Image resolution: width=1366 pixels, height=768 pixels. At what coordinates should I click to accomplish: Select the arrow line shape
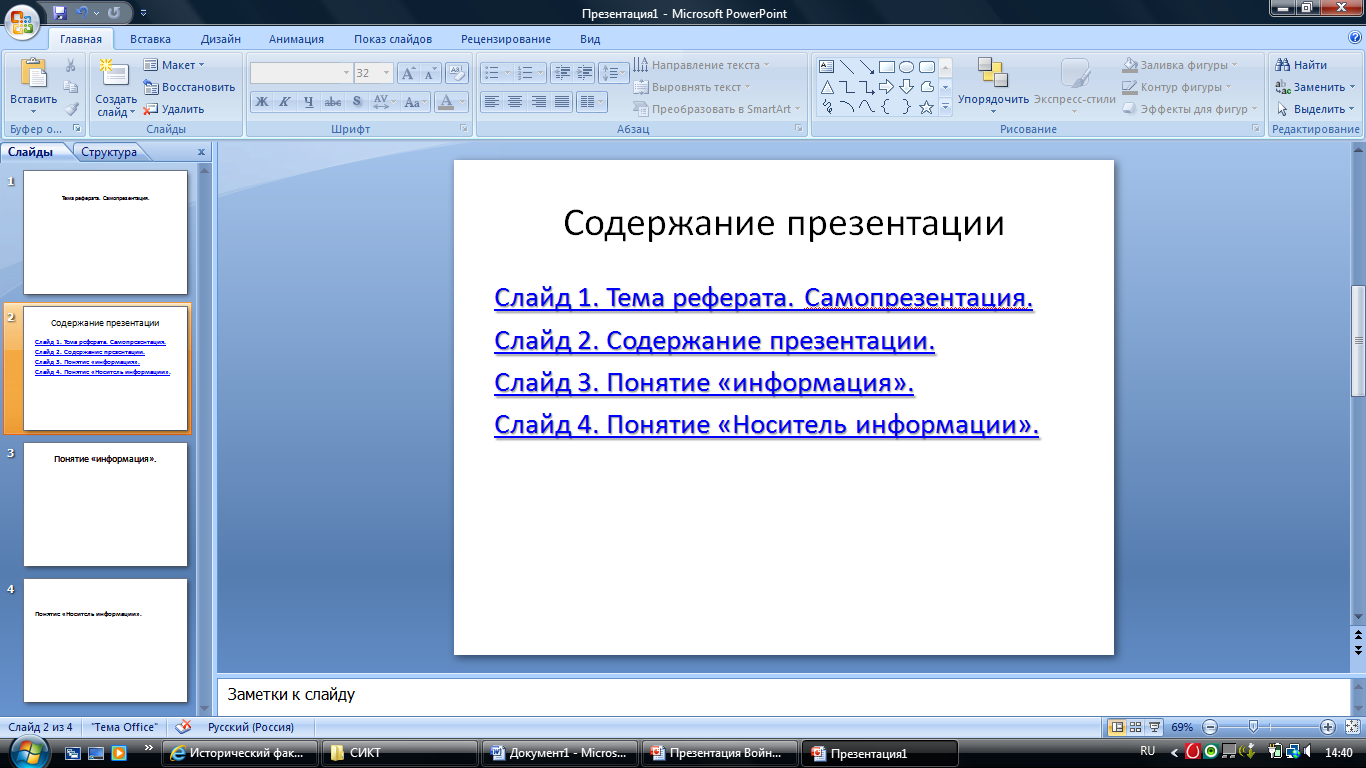tap(867, 67)
